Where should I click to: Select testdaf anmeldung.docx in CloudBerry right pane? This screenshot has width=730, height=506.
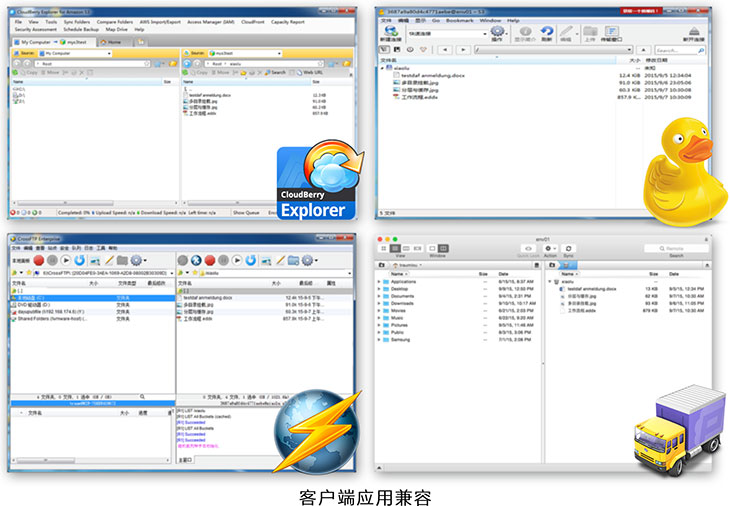[x=210, y=95]
